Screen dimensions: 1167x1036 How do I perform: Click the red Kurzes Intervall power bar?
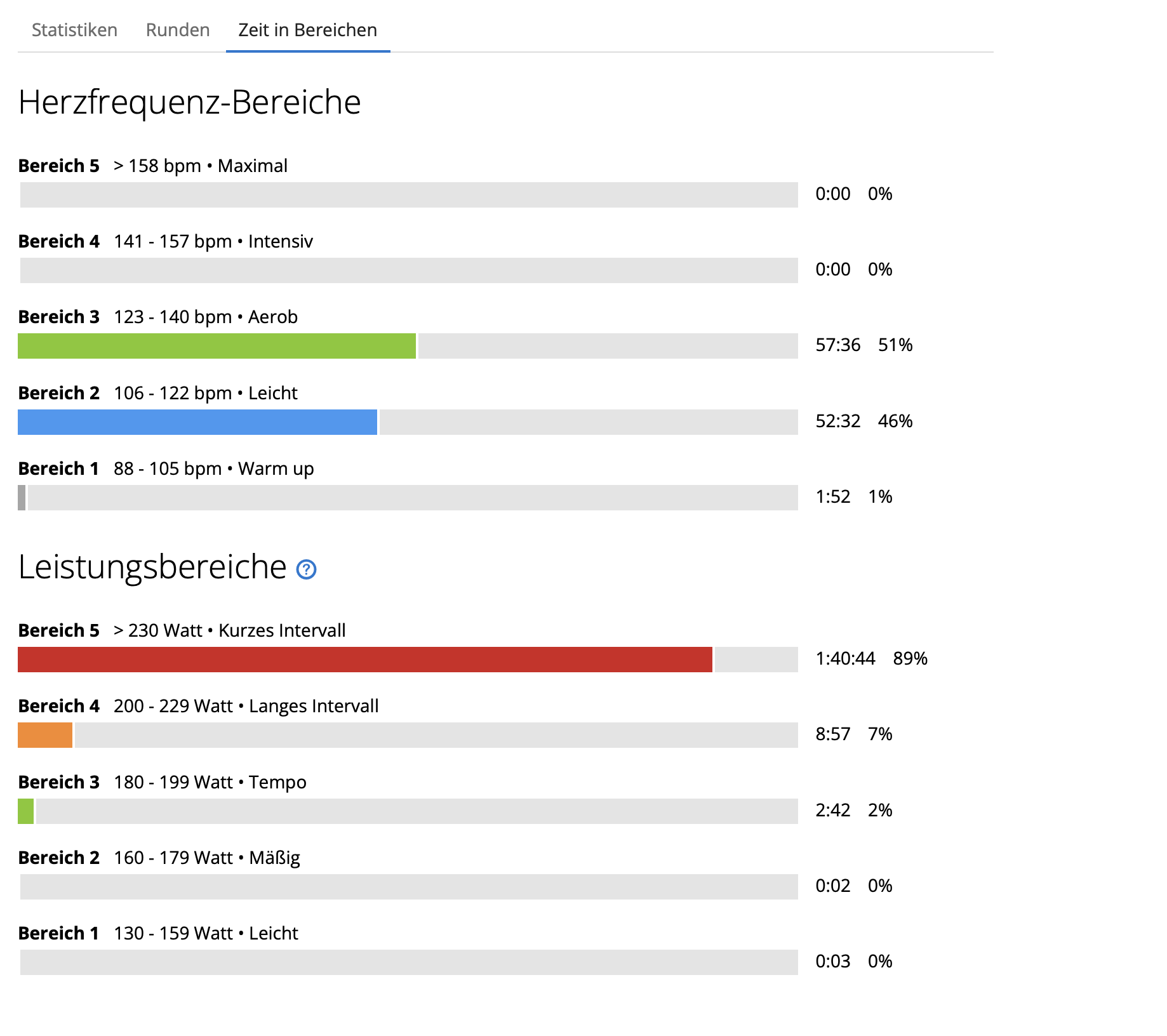click(x=365, y=660)
